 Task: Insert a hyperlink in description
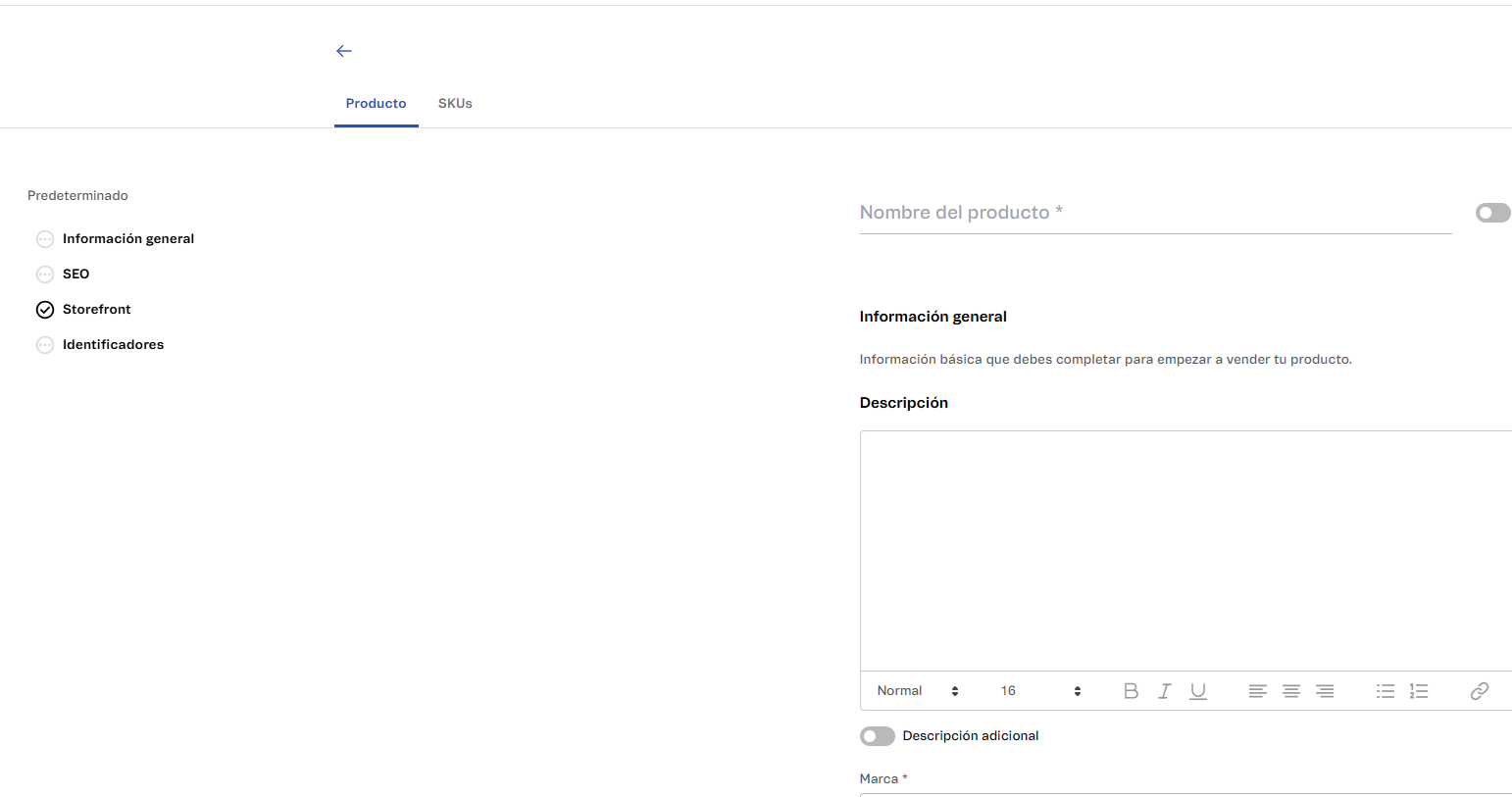click(x=1479, y=691)
